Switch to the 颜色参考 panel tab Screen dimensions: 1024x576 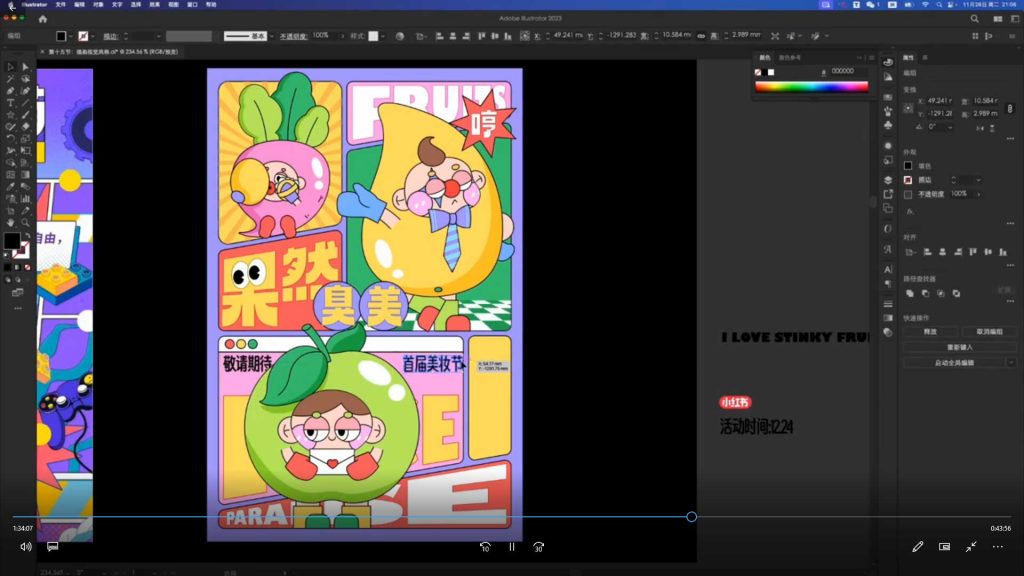click(788, 58)
